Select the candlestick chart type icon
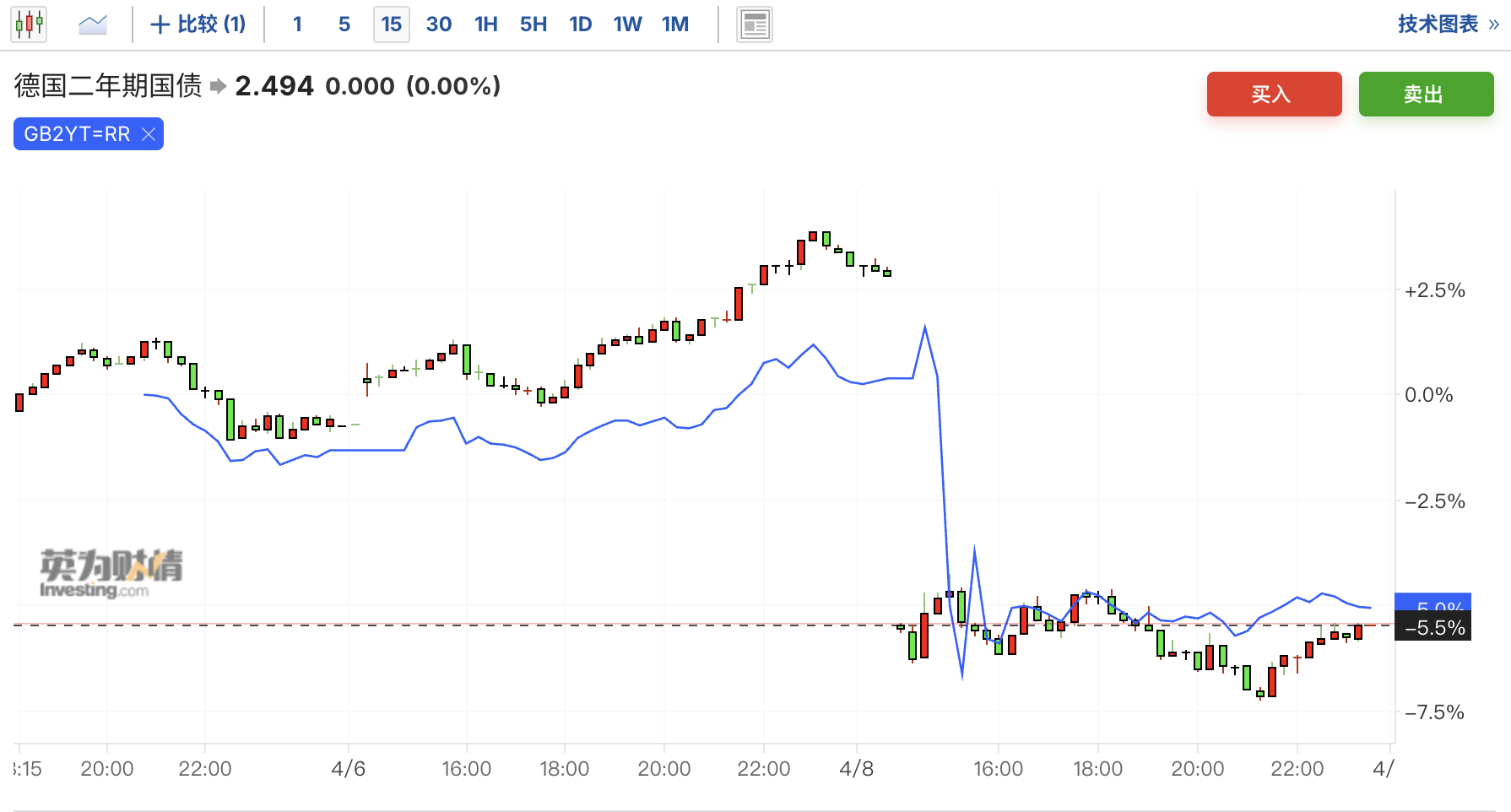The height and width of the screenshot is (812, 1511). click(29, 24)
